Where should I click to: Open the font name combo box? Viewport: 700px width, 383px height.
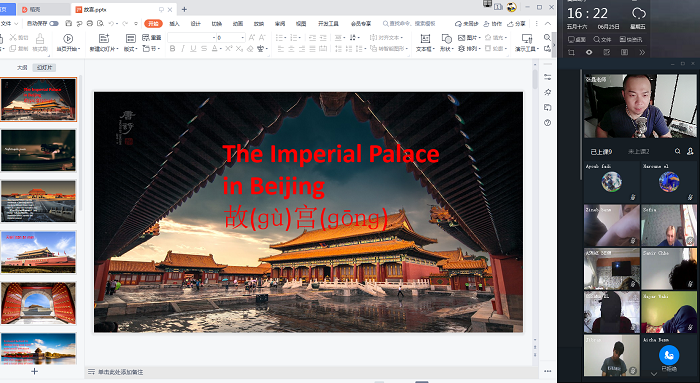(192, 37)
